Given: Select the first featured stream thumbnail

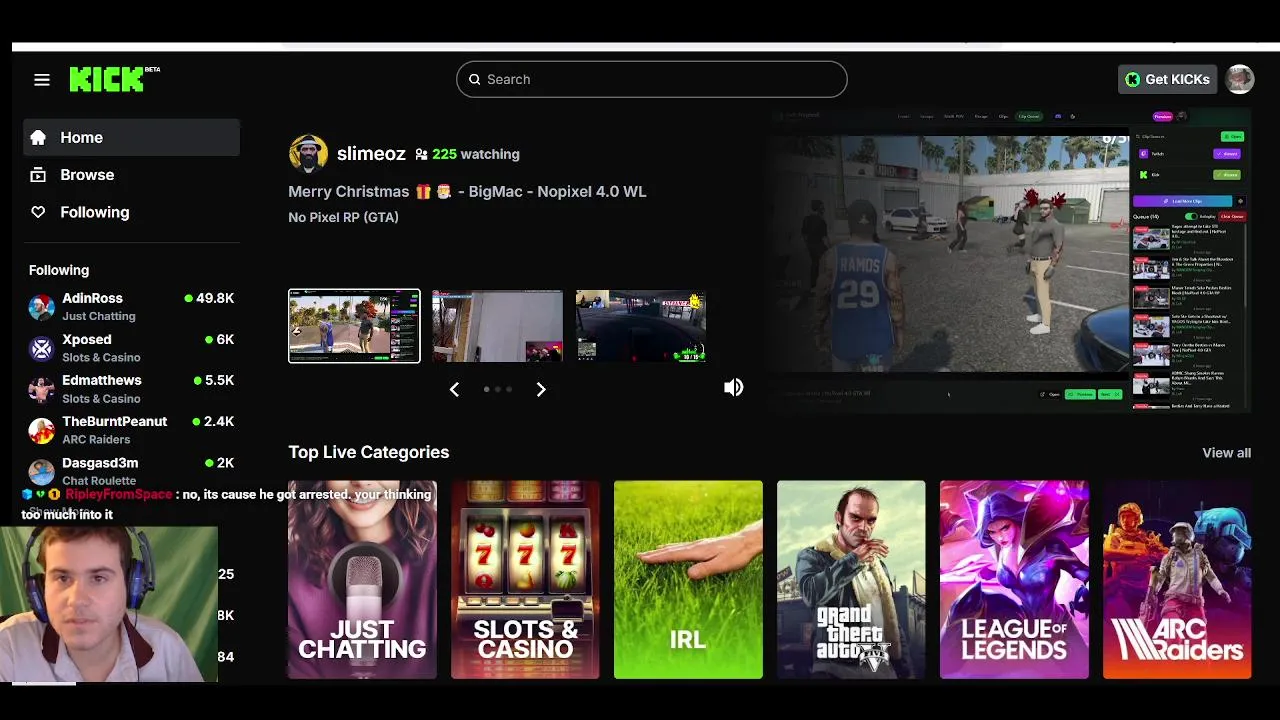Looking at the screenshot, I should [x=354, y=326].
